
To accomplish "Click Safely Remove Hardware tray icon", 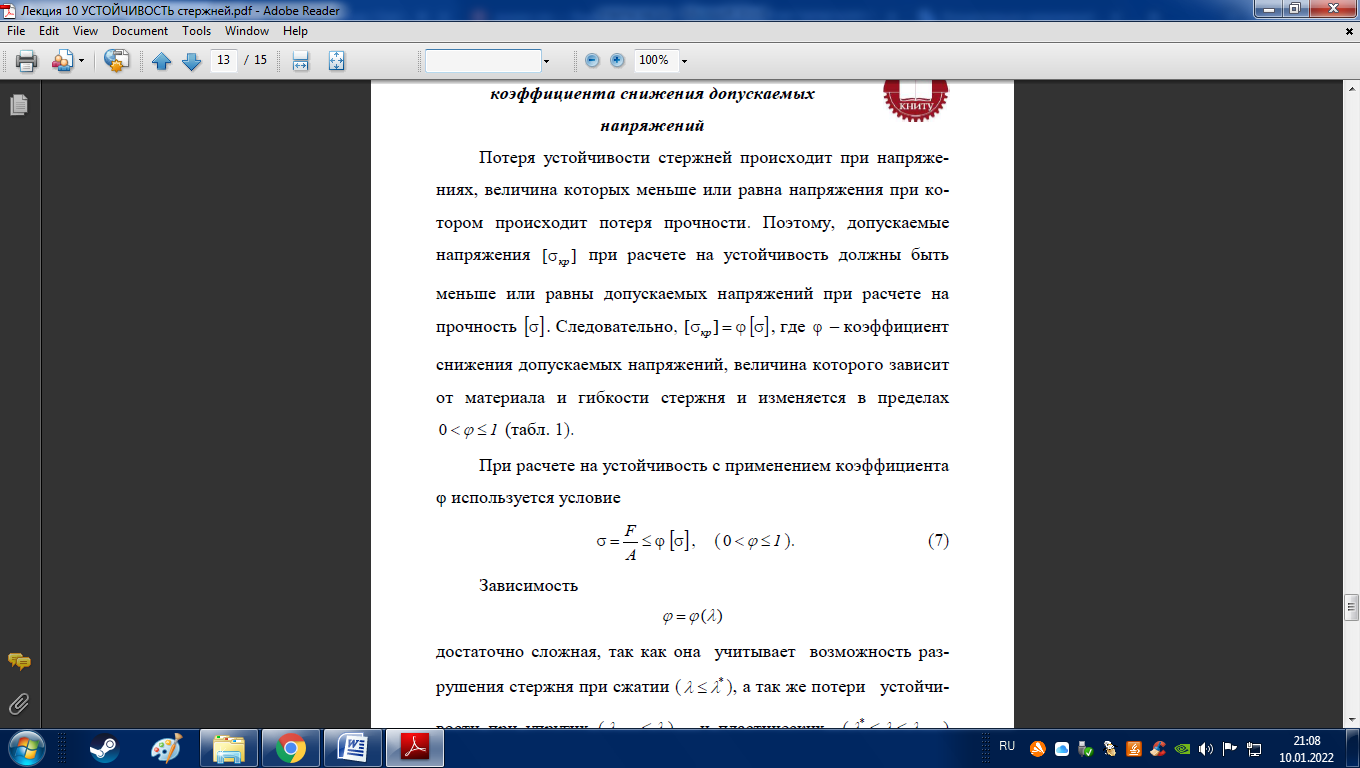I will click(x=1086, y=748).
